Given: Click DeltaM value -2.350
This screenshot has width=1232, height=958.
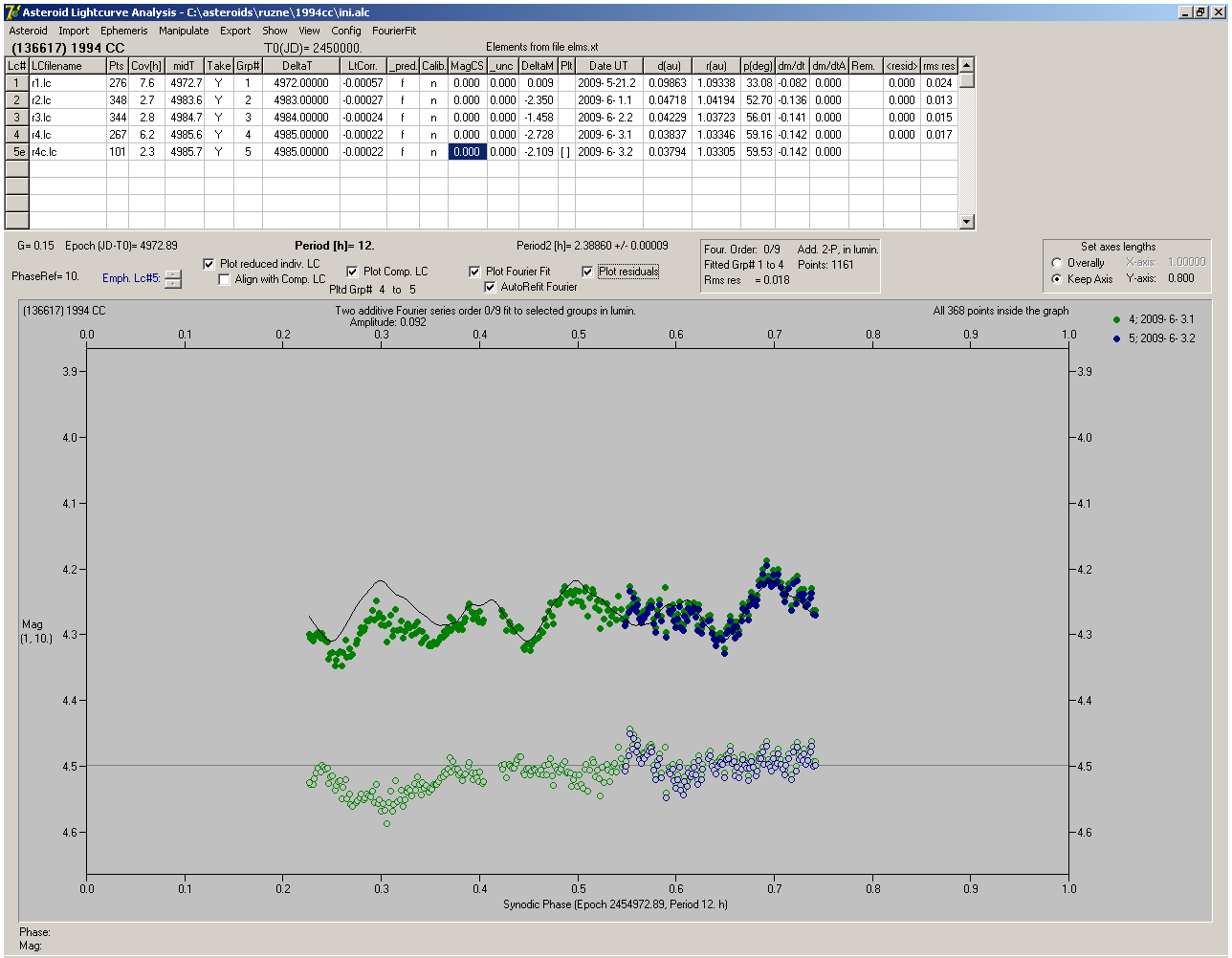Looking at the screenshot, I should point(539,100).
